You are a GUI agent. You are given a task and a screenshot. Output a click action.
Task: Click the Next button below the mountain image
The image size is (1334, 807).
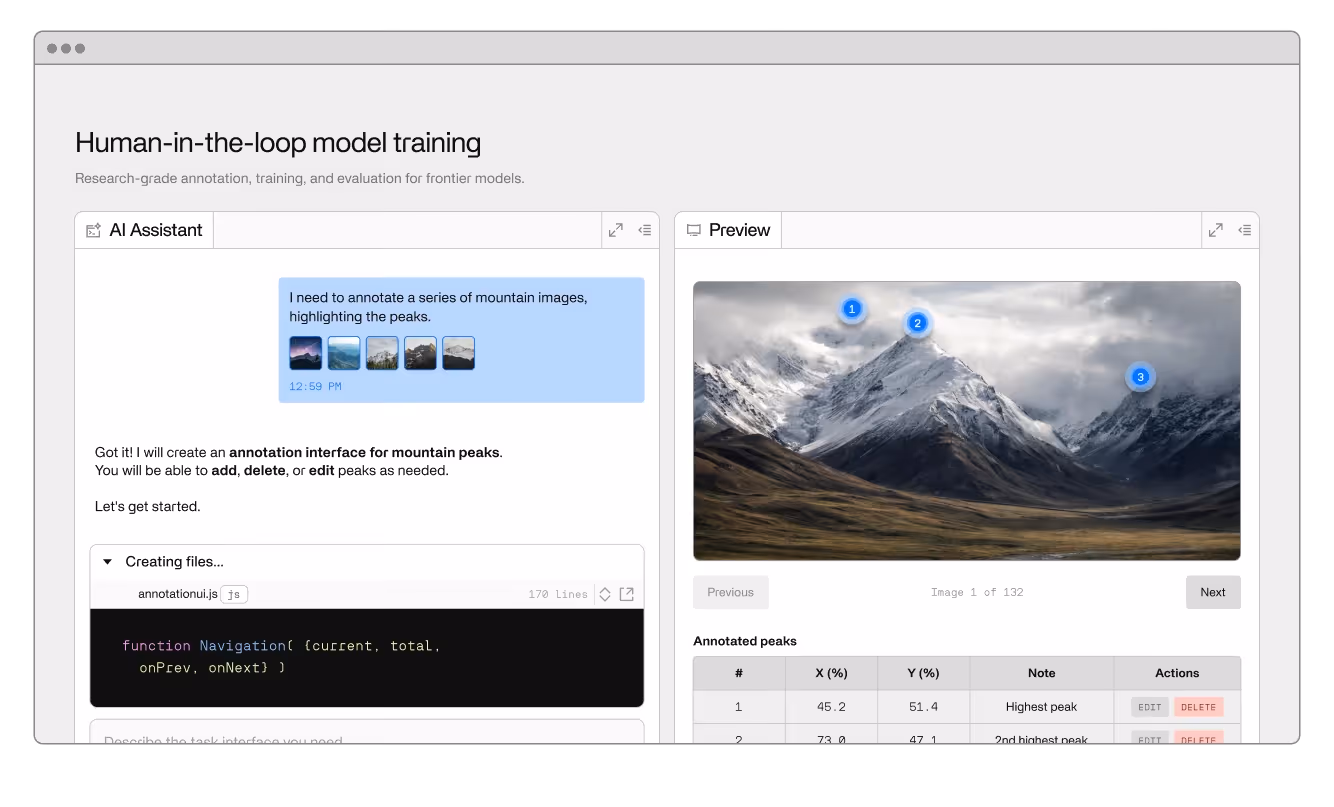click(1212, 592)
